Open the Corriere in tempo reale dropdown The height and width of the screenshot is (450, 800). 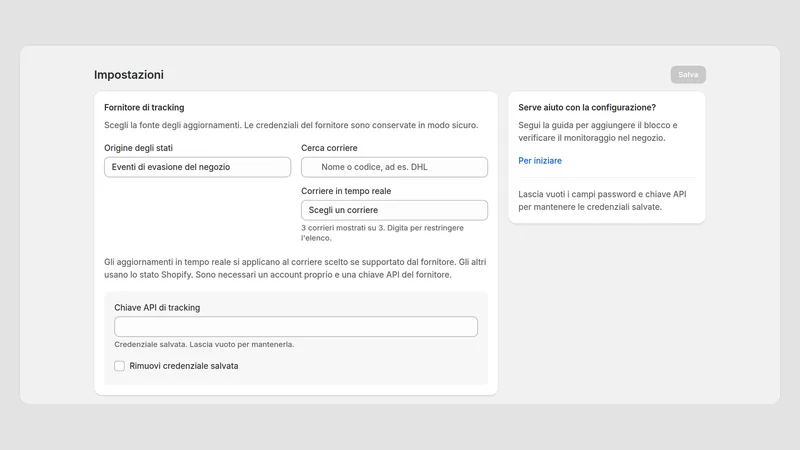point(394,210)
